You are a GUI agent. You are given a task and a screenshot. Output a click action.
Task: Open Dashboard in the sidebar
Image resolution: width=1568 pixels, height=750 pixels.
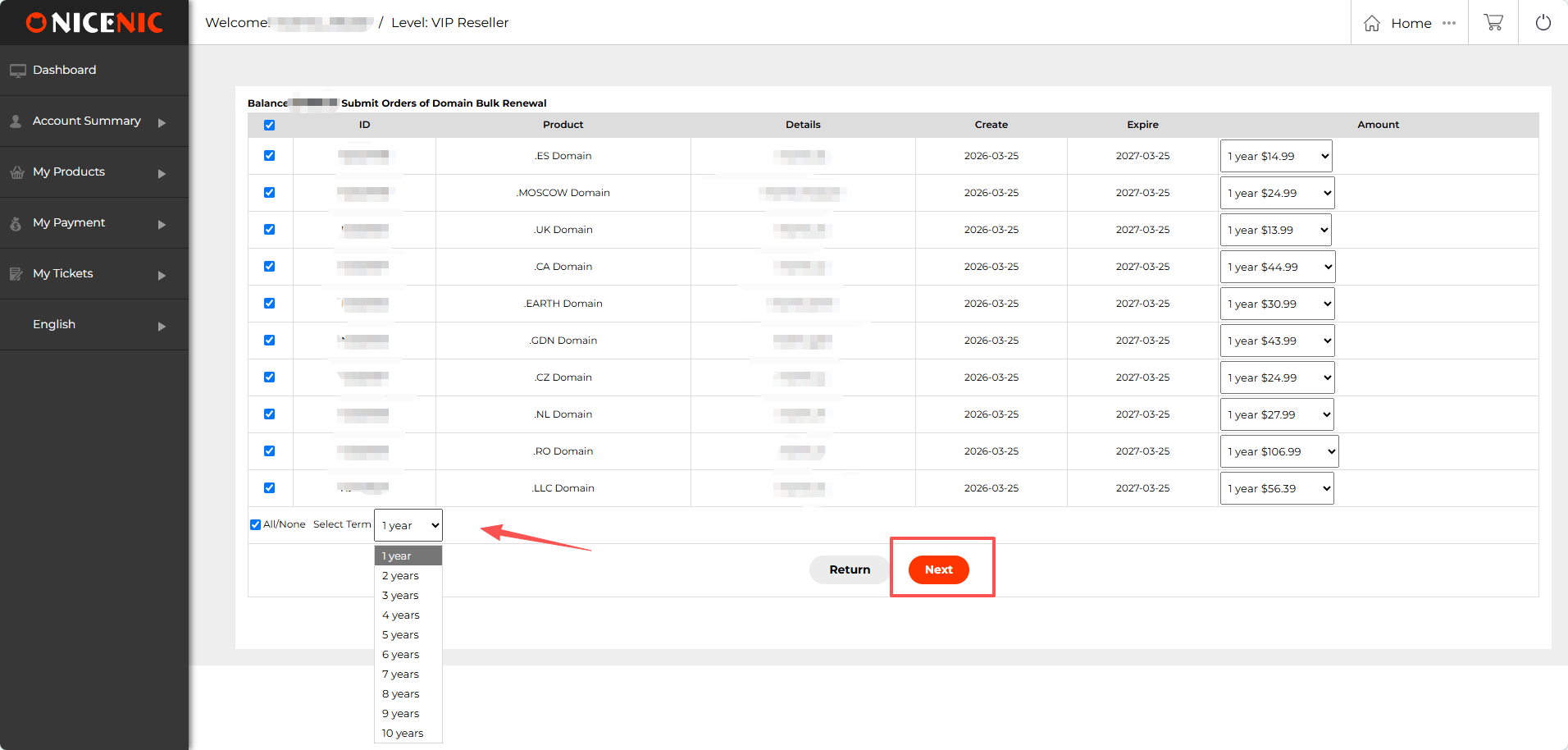click(94, 71)
